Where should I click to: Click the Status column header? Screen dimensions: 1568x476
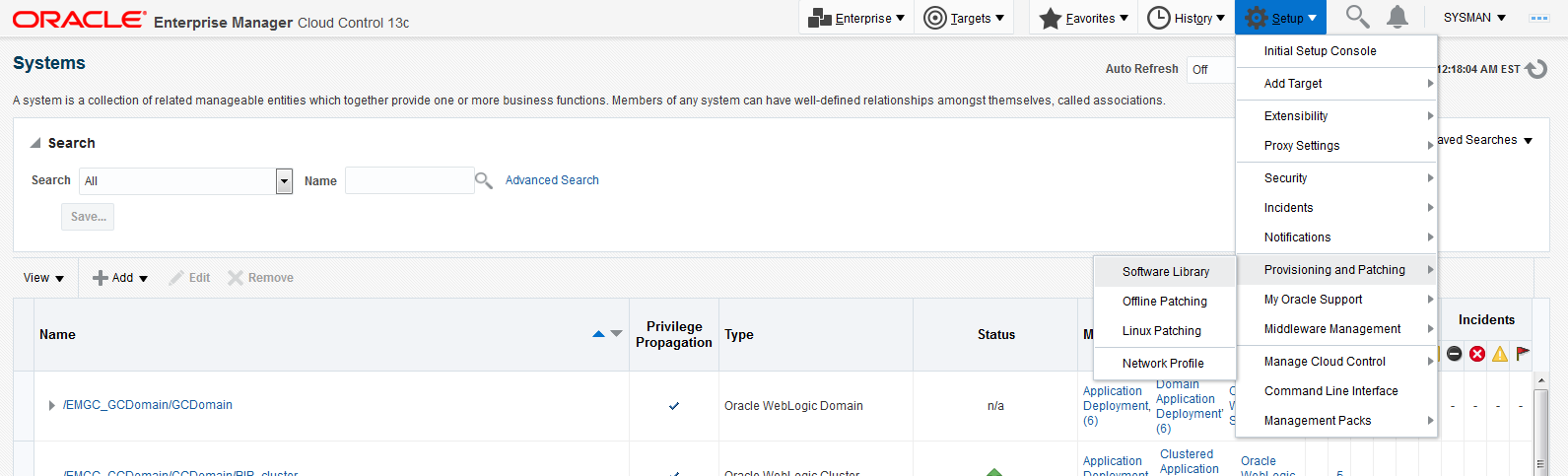click(x=996, y=335)
